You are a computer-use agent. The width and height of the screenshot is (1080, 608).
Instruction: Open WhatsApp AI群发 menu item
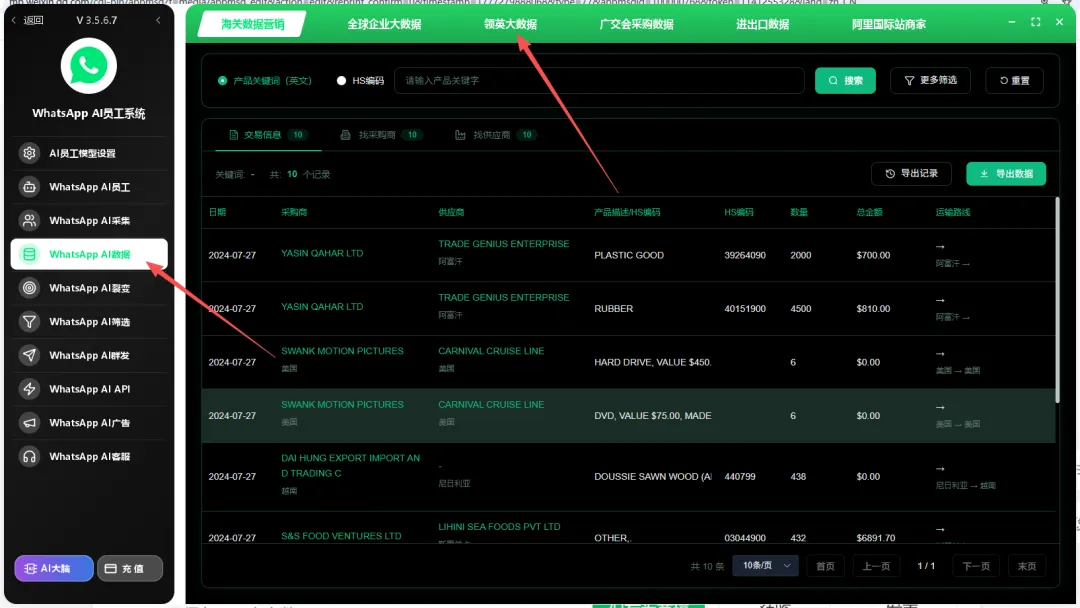pyautogui.click(x=89, y=355)
